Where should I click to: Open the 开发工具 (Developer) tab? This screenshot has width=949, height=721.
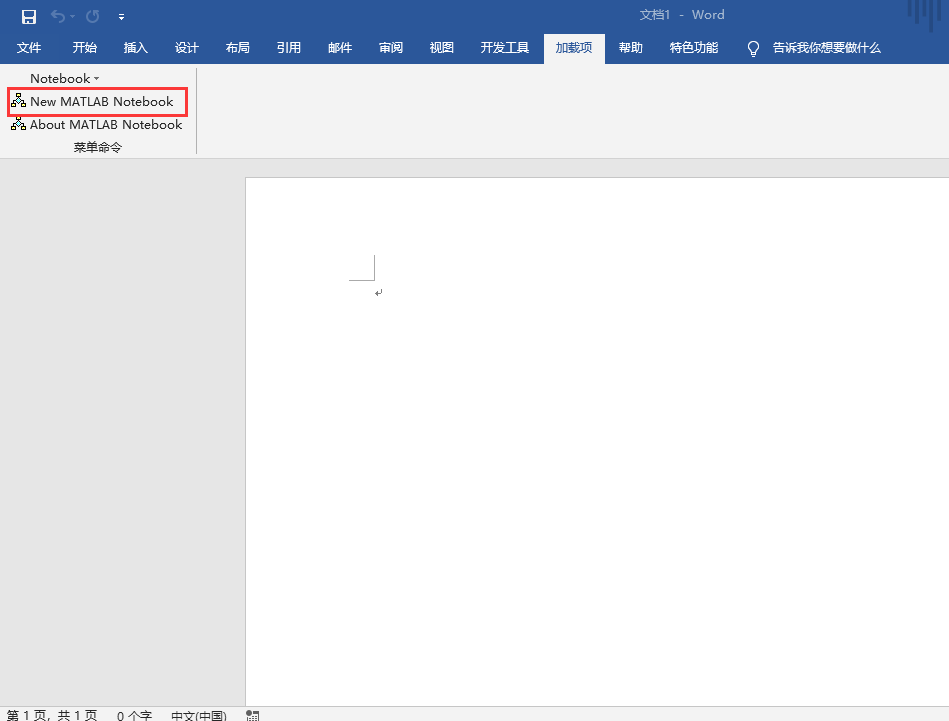click(x=504, y=47)
